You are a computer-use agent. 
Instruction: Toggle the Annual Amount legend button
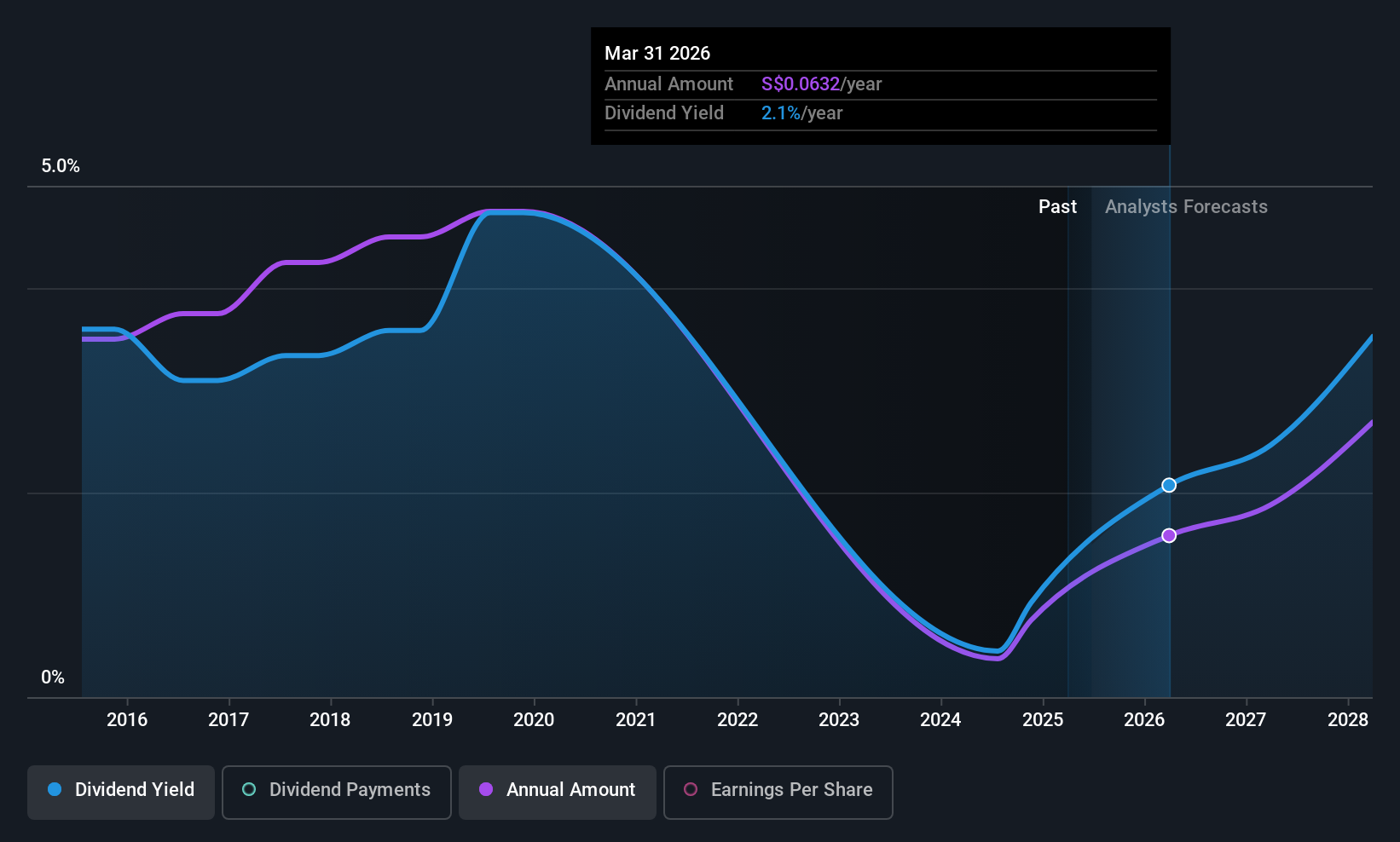pos(558,792)
